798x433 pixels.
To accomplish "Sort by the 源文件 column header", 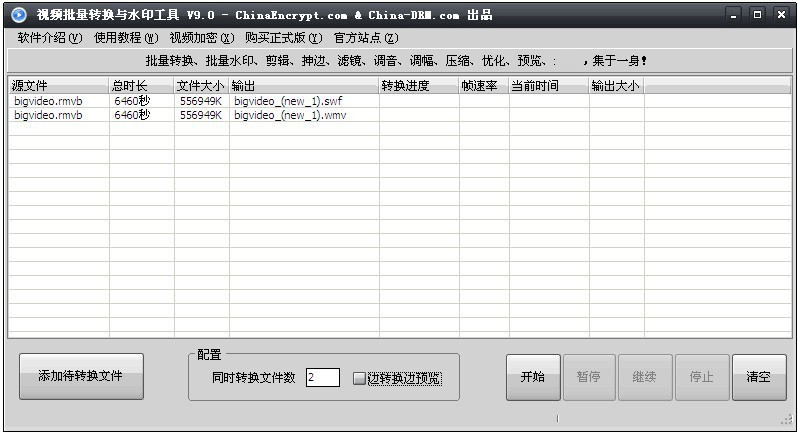I will tap(59, 85).
